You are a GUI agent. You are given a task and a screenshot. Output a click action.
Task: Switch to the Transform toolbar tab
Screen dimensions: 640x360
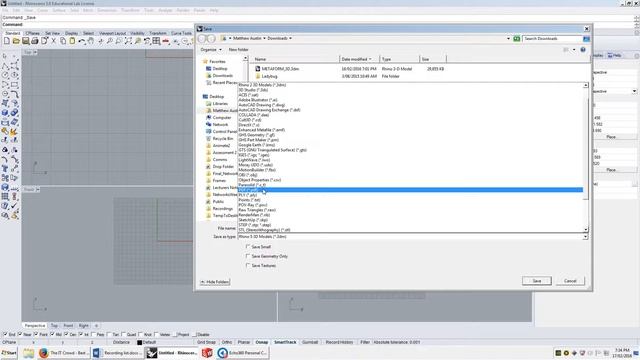point(158,33)
